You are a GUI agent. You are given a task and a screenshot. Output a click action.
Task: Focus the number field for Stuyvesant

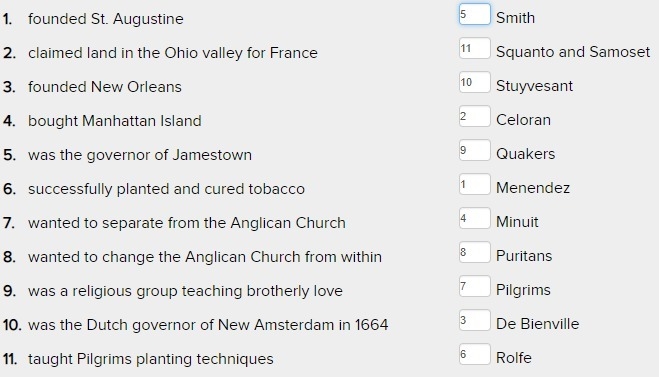point(474,82)
